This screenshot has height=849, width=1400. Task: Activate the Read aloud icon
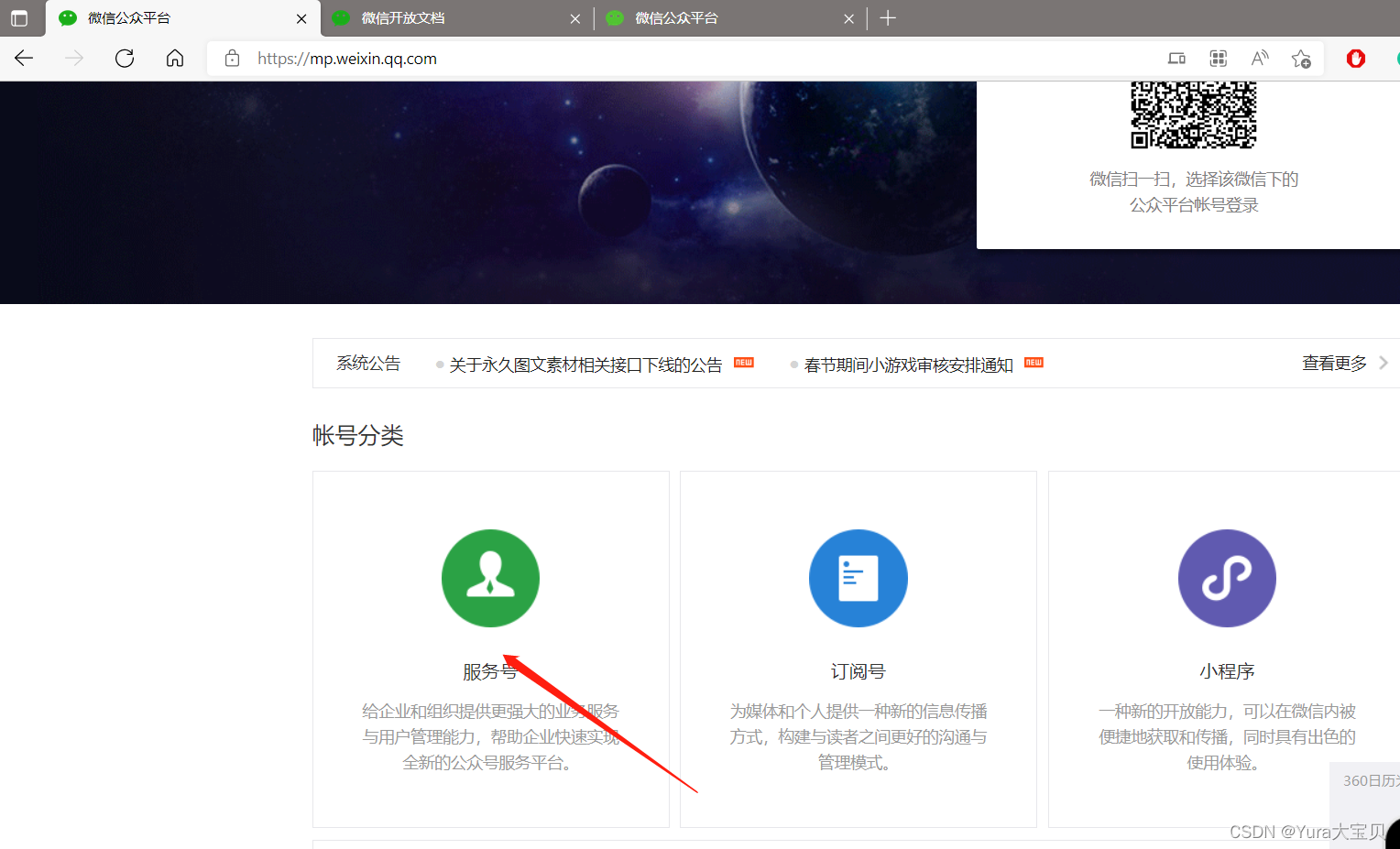[1260, 59]
